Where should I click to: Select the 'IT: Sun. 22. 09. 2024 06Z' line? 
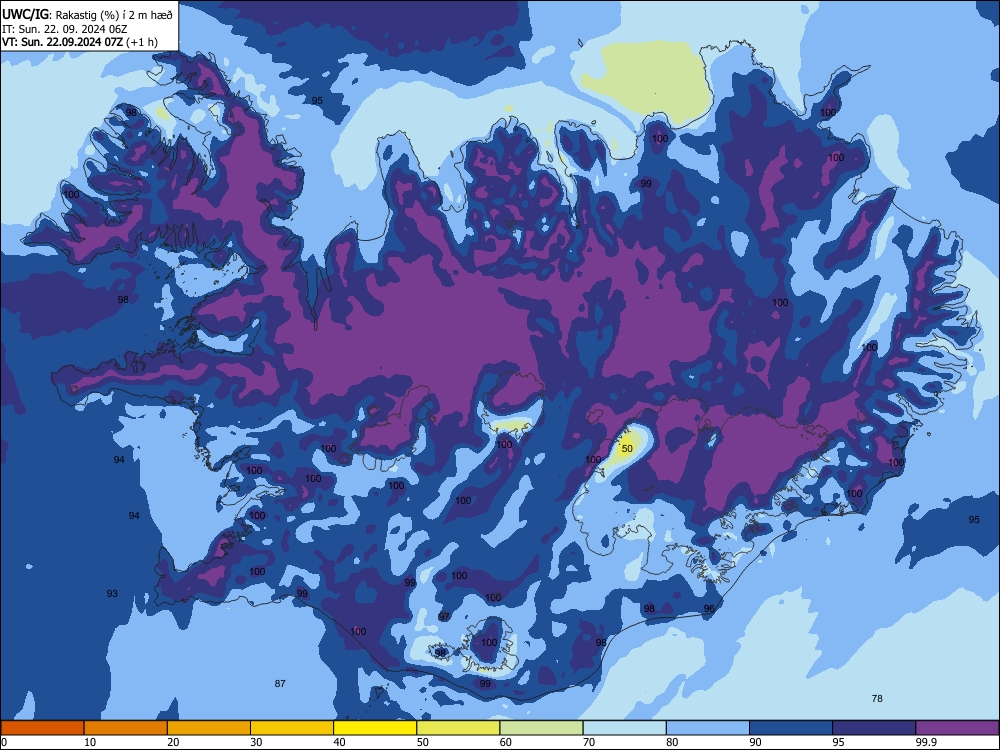tap(64, 29)
